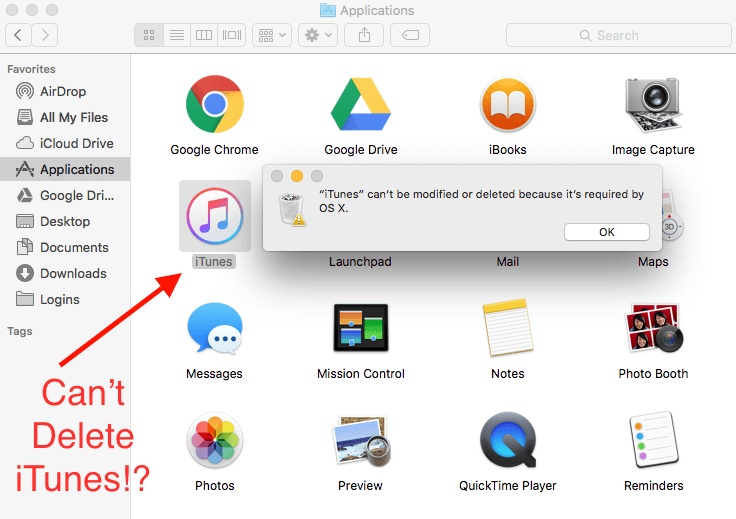Open Logins folder in the sidebar

click(x=65, y=299)
